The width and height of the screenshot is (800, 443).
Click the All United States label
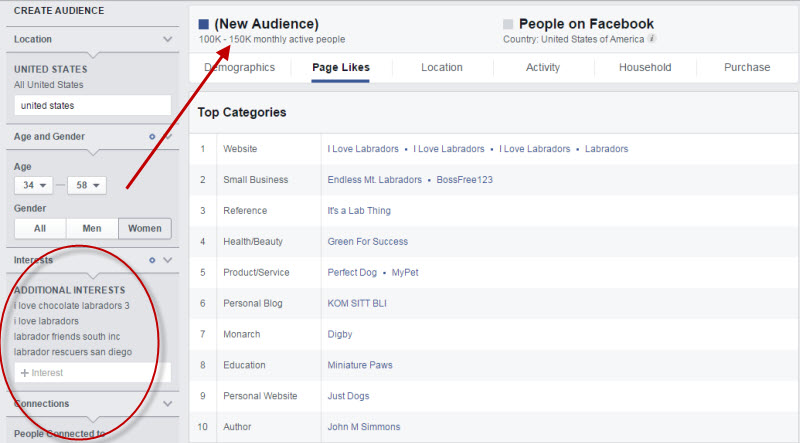(x=48, y=85)
